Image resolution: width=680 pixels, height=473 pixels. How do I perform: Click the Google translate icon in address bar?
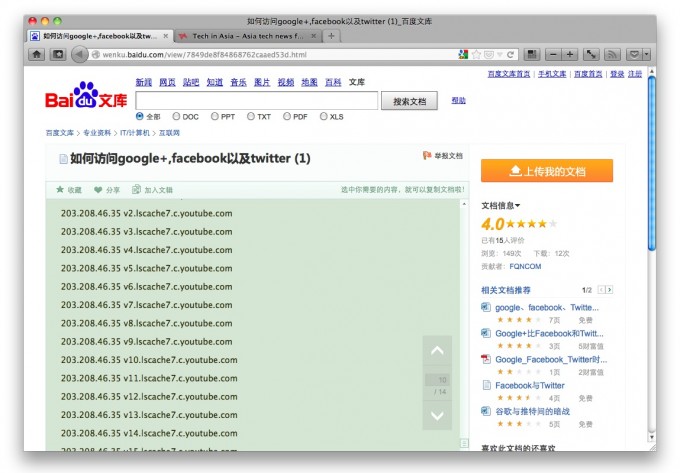pos(463,55)
